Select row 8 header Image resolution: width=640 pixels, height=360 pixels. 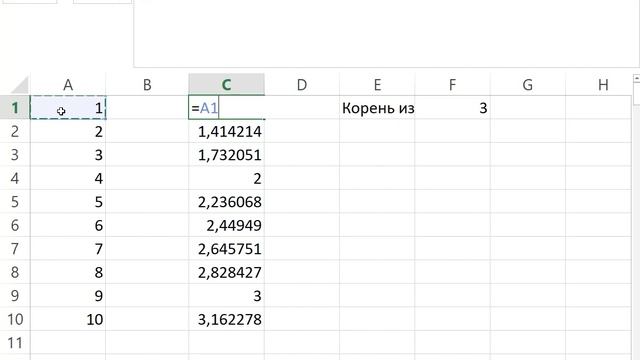pos(15,272)
